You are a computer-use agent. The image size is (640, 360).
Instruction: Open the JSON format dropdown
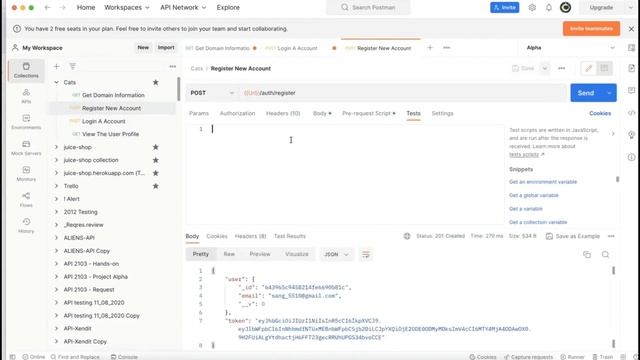click(336, 254)
